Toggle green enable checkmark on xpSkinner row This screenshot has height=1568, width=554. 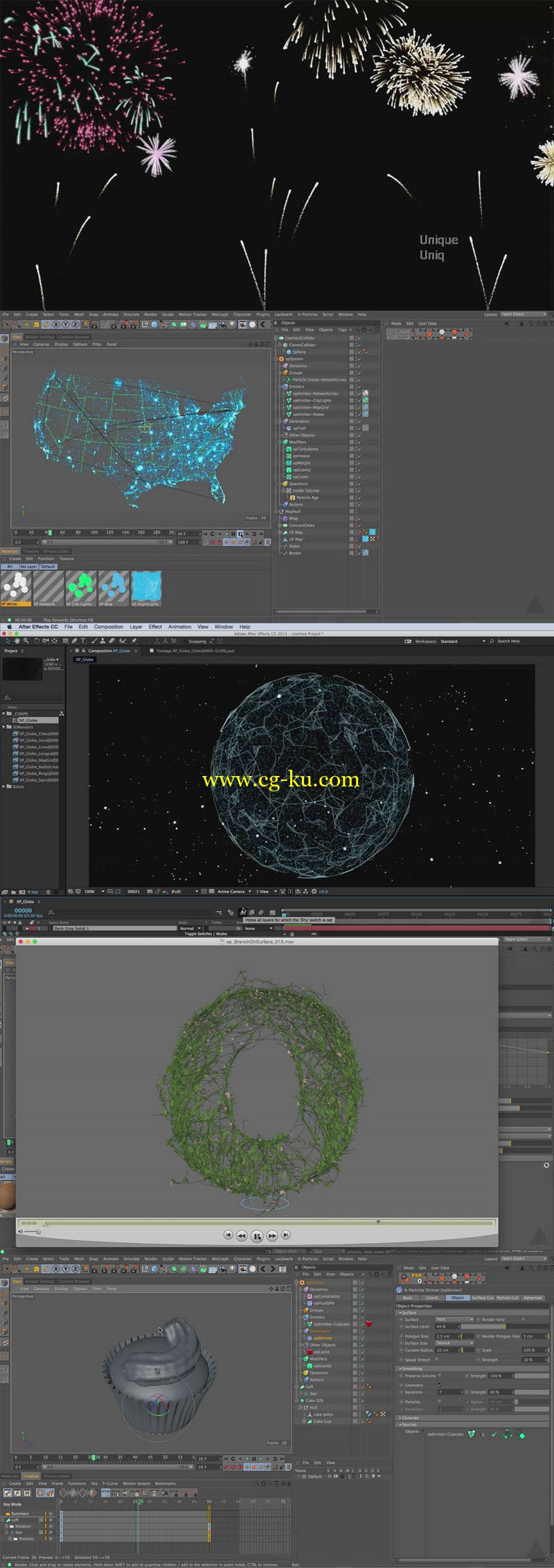[x=362, y=1338]
